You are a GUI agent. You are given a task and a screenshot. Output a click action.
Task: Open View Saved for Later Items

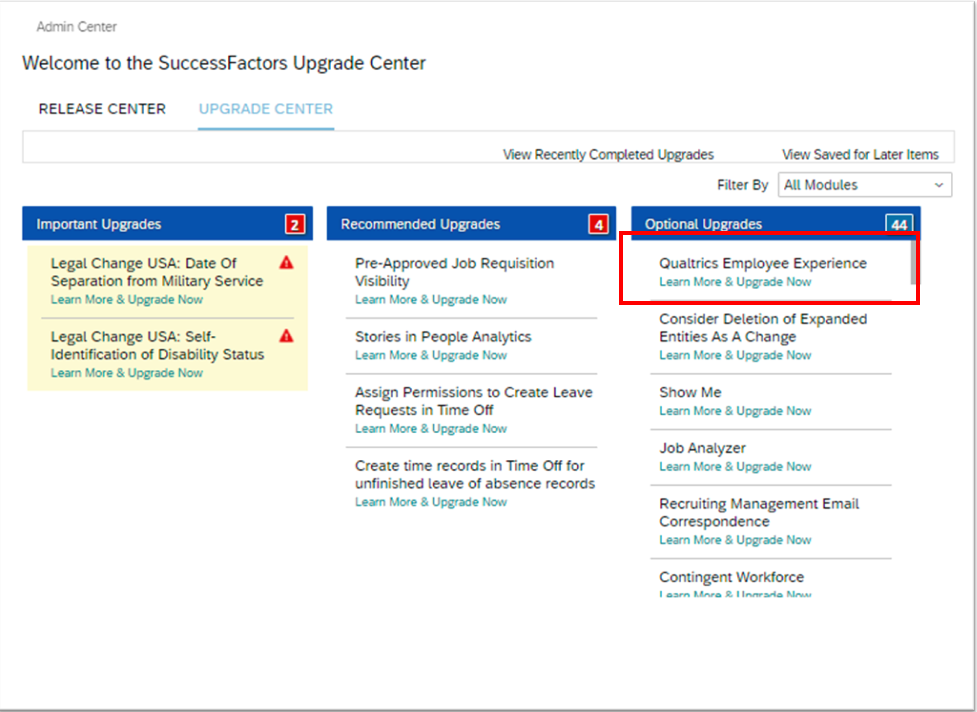860,154
